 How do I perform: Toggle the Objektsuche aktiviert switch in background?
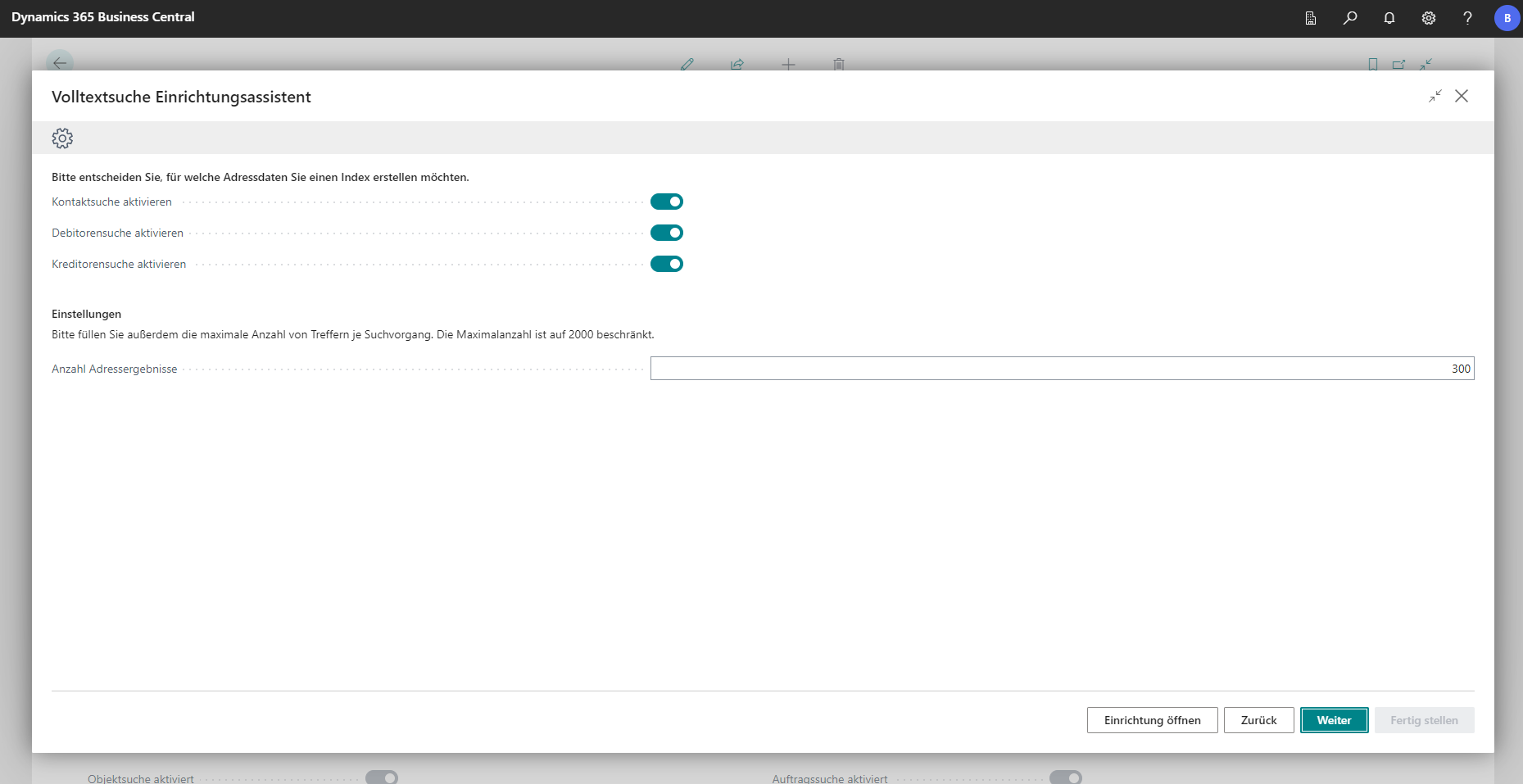[382, 777]
